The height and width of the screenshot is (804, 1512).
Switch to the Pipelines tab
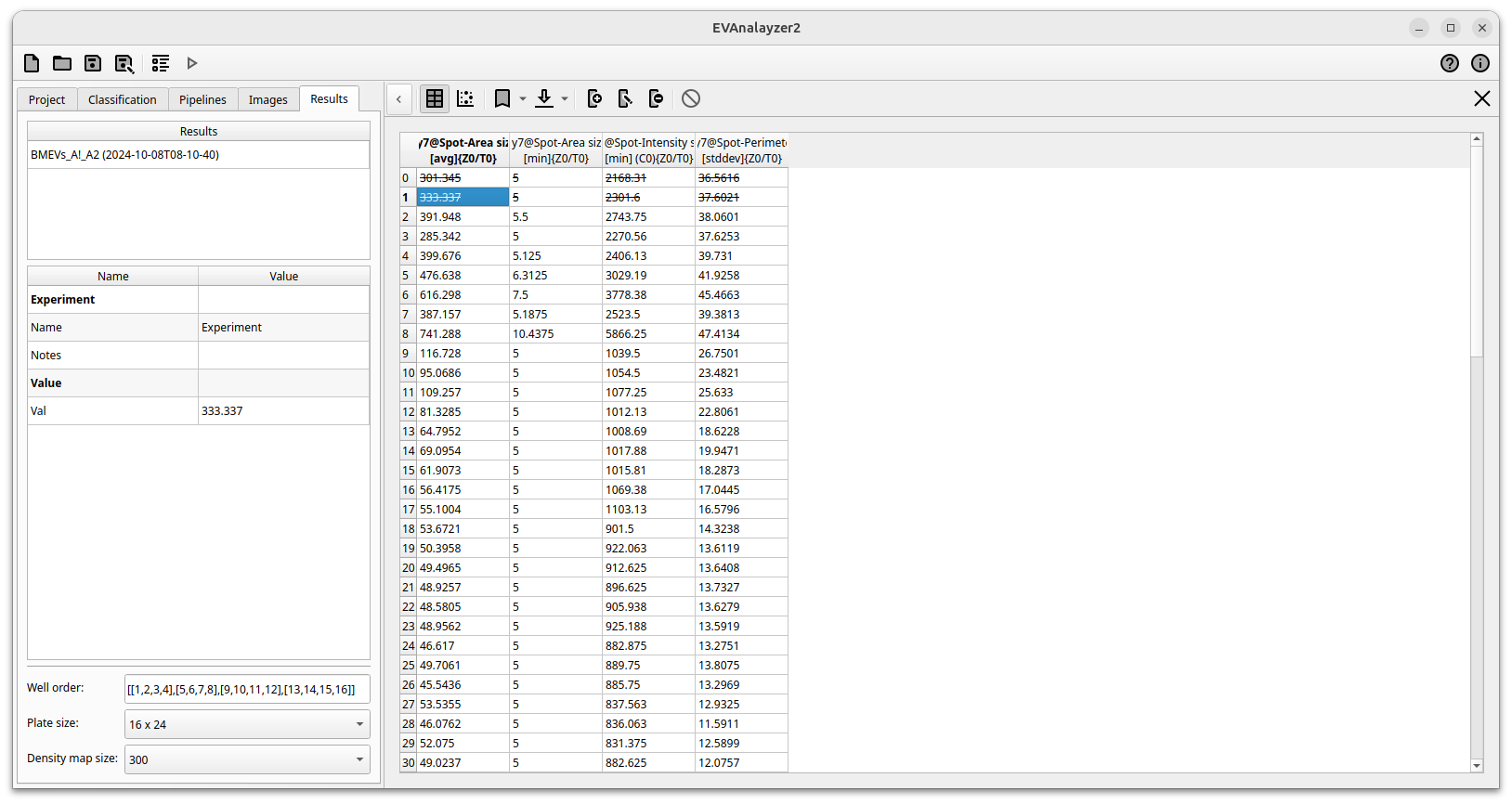[202, 99]
